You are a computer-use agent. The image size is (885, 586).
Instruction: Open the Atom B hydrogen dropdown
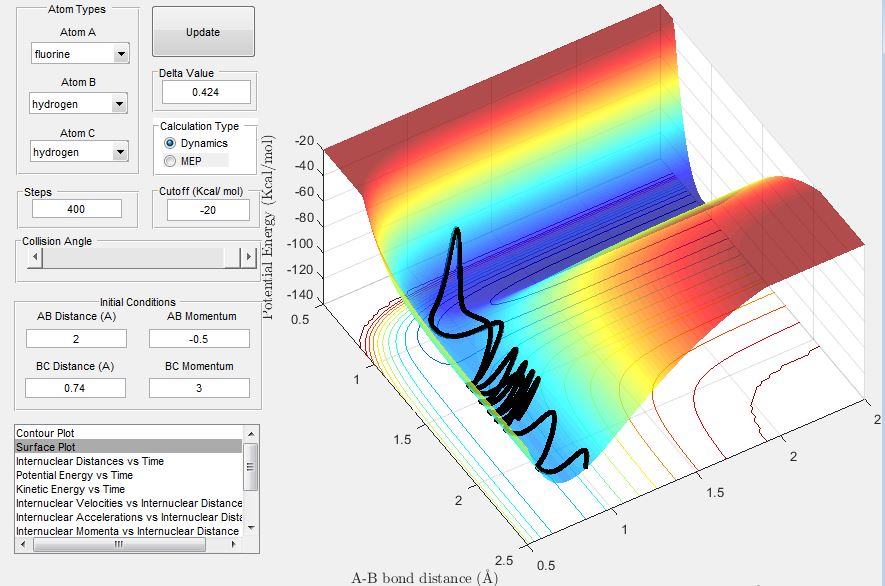(x=78, y=104)
